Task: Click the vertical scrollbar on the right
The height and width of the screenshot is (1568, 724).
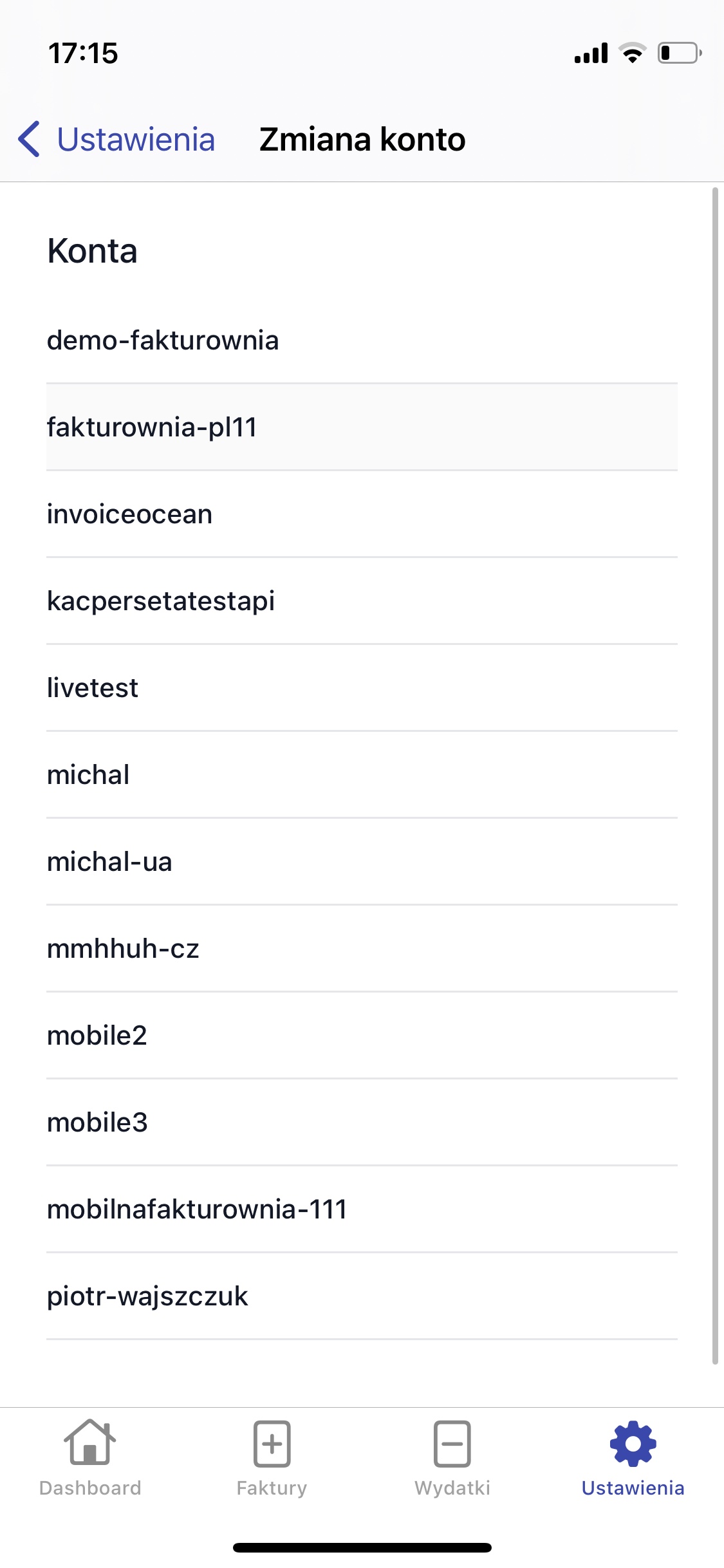Action: coord(714,772)
